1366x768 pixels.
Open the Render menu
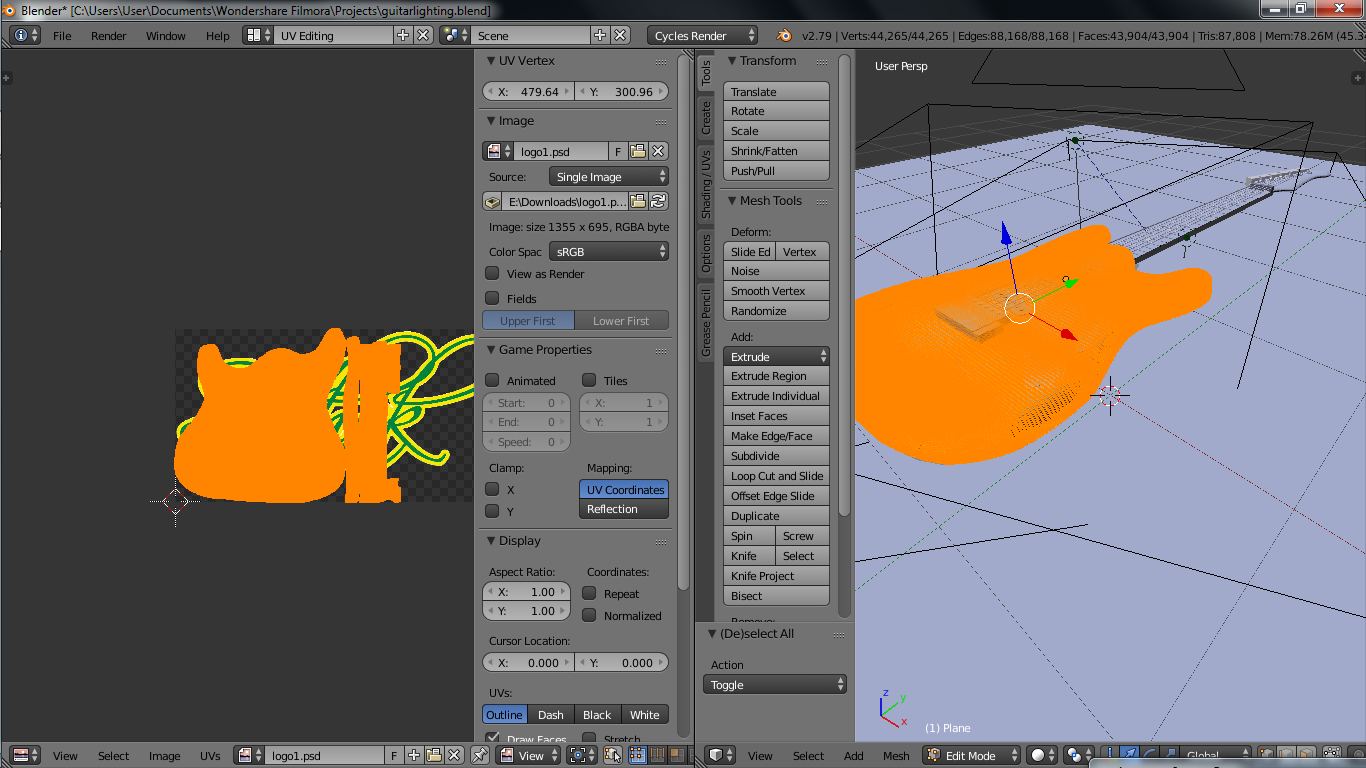109,35
